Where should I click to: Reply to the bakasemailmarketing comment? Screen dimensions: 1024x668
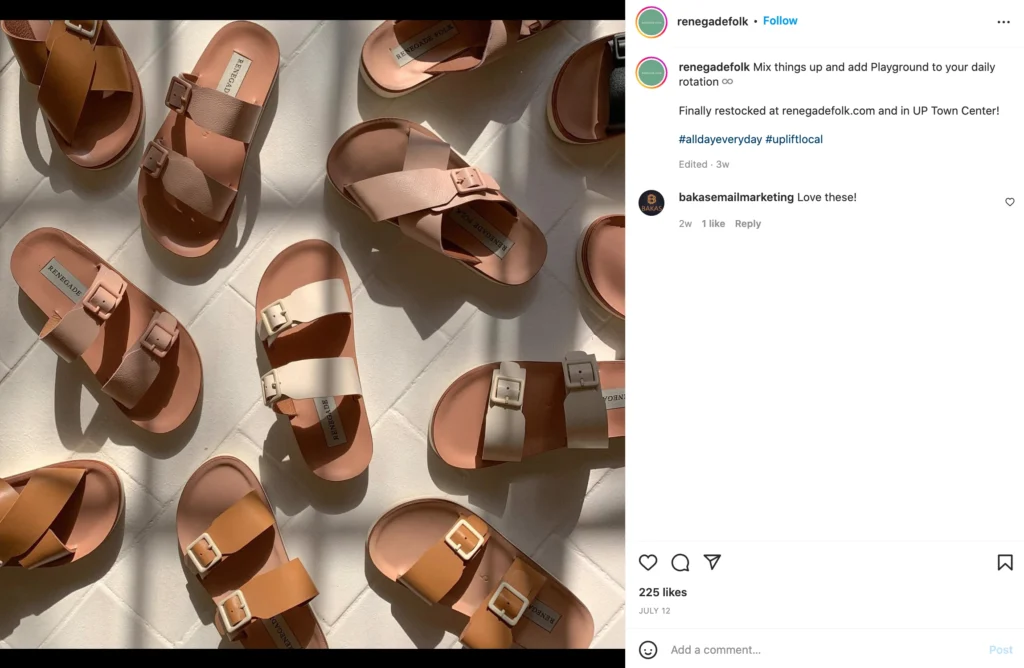tap(747, 224)
